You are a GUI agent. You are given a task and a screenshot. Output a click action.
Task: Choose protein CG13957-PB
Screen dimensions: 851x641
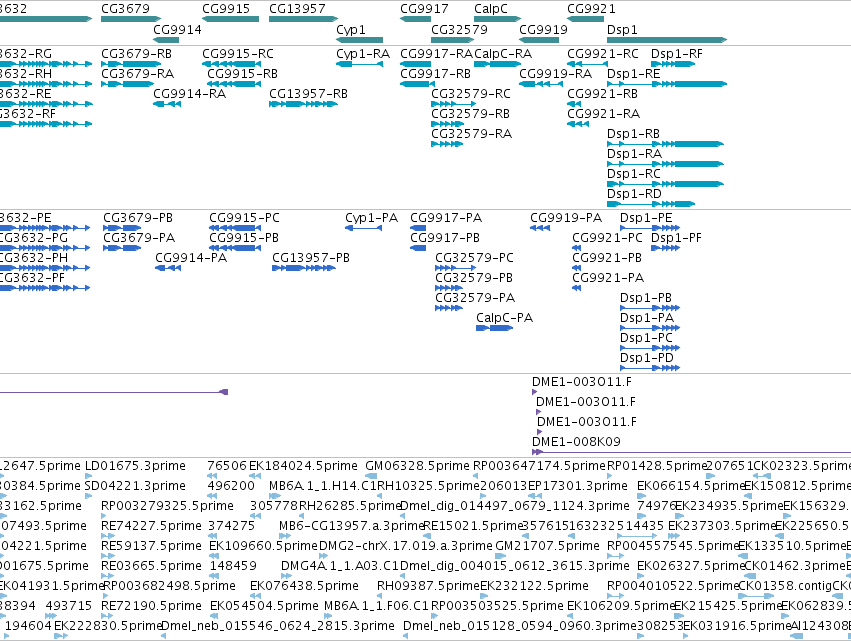(304, 268)
